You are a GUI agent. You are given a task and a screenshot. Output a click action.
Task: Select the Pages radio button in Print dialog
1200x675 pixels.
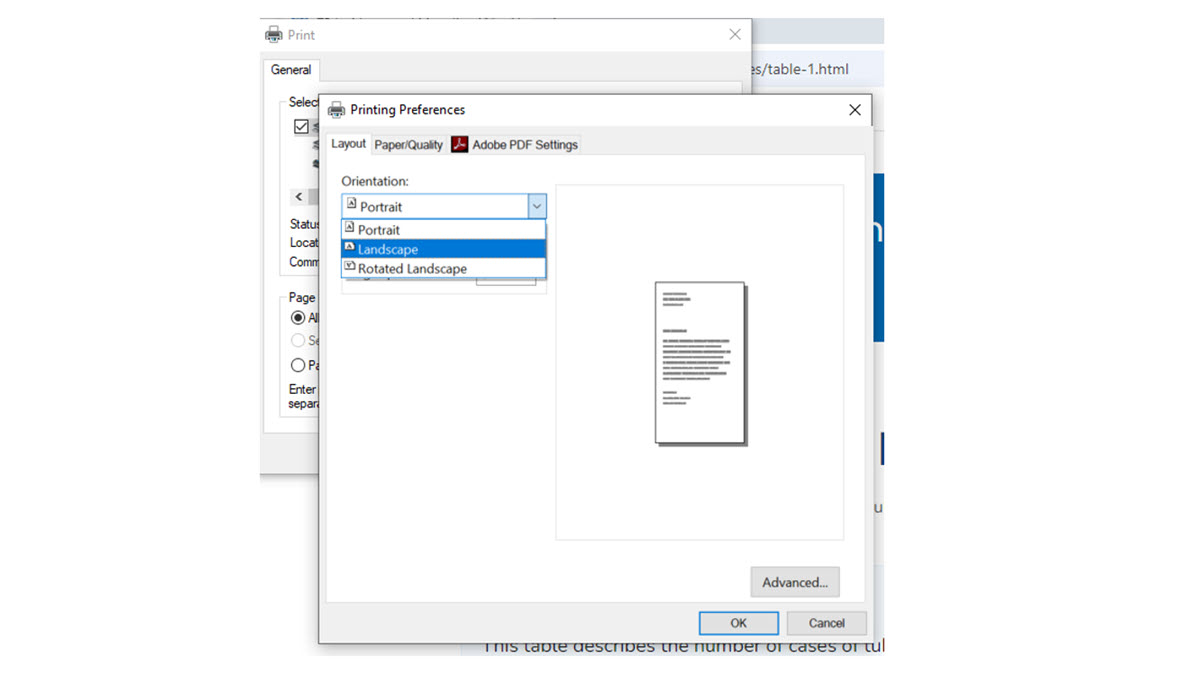(298, 365)
